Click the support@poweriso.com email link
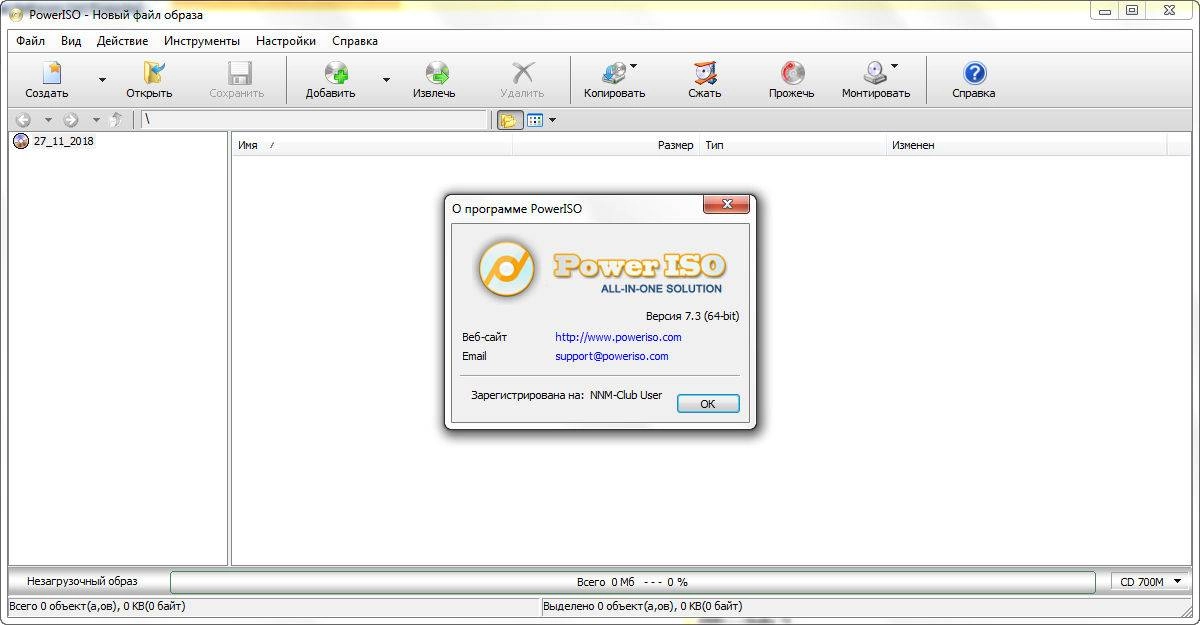 pos(612,356)
